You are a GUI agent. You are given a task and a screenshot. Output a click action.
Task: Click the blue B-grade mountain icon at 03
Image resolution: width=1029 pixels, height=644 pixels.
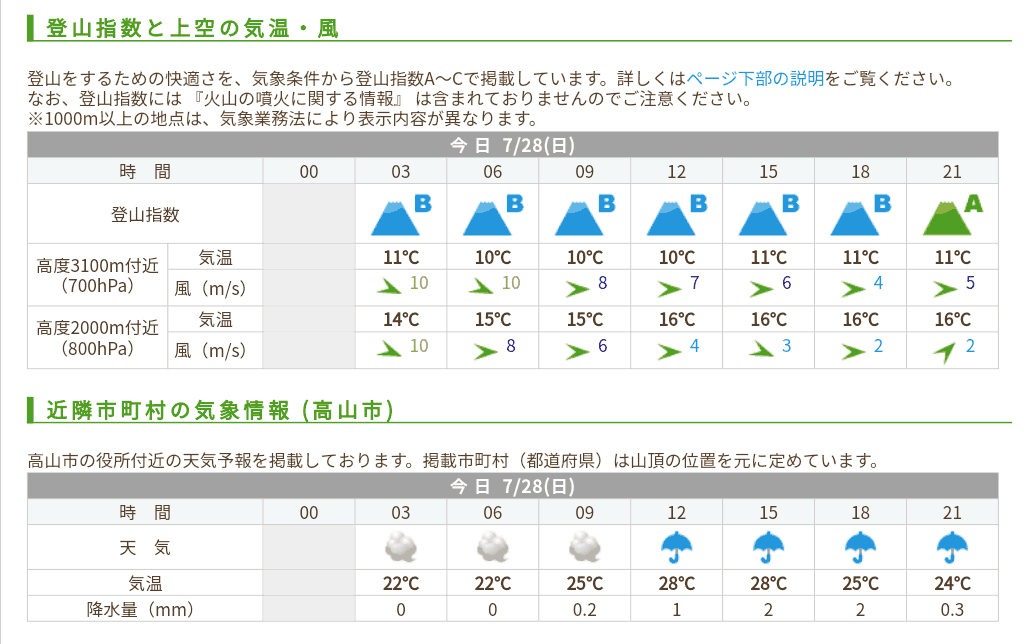pos(401,215)
